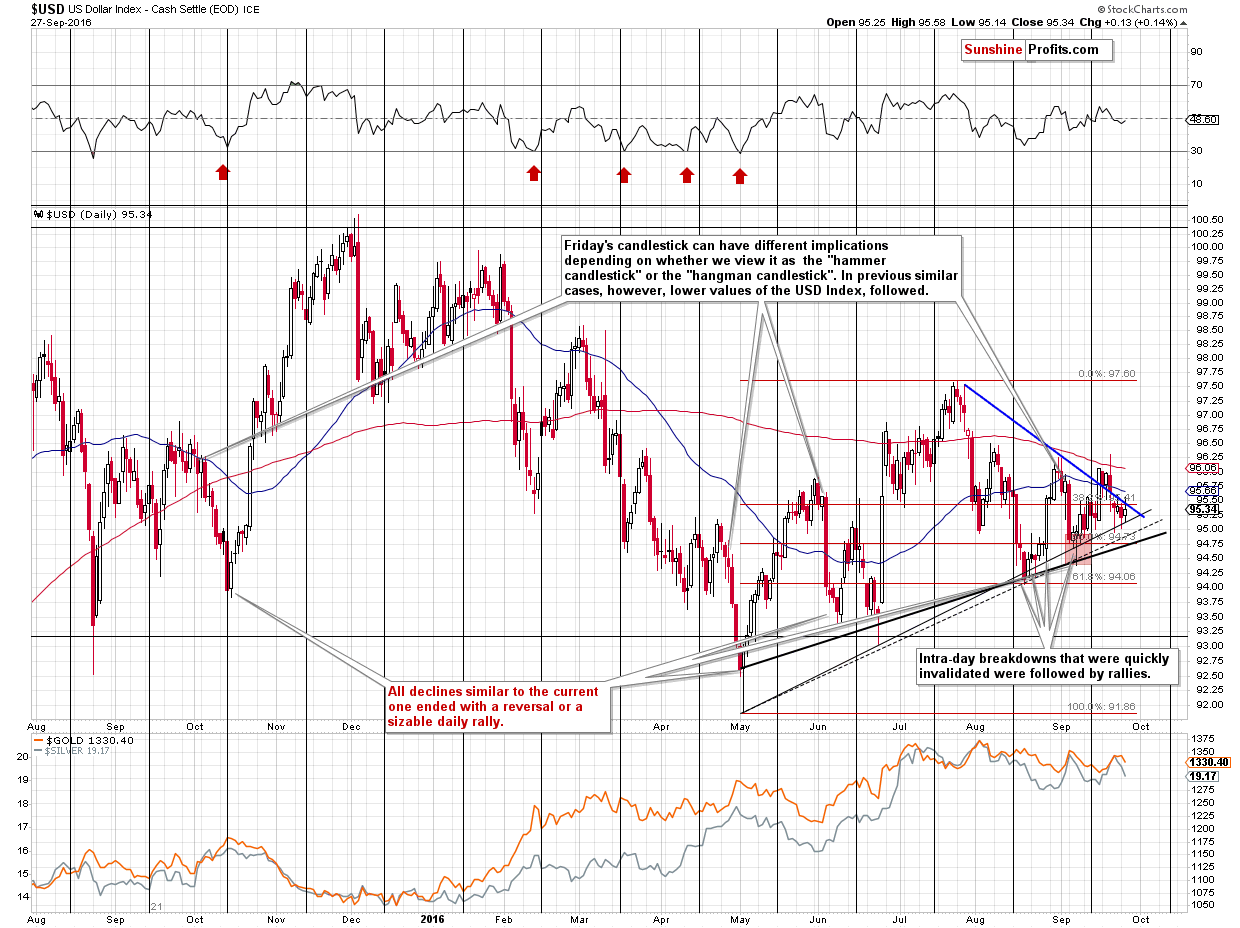Click the Dec label below the gold panel
The width and height of the screenshot is (1240, 928).
tap(350, 918)
